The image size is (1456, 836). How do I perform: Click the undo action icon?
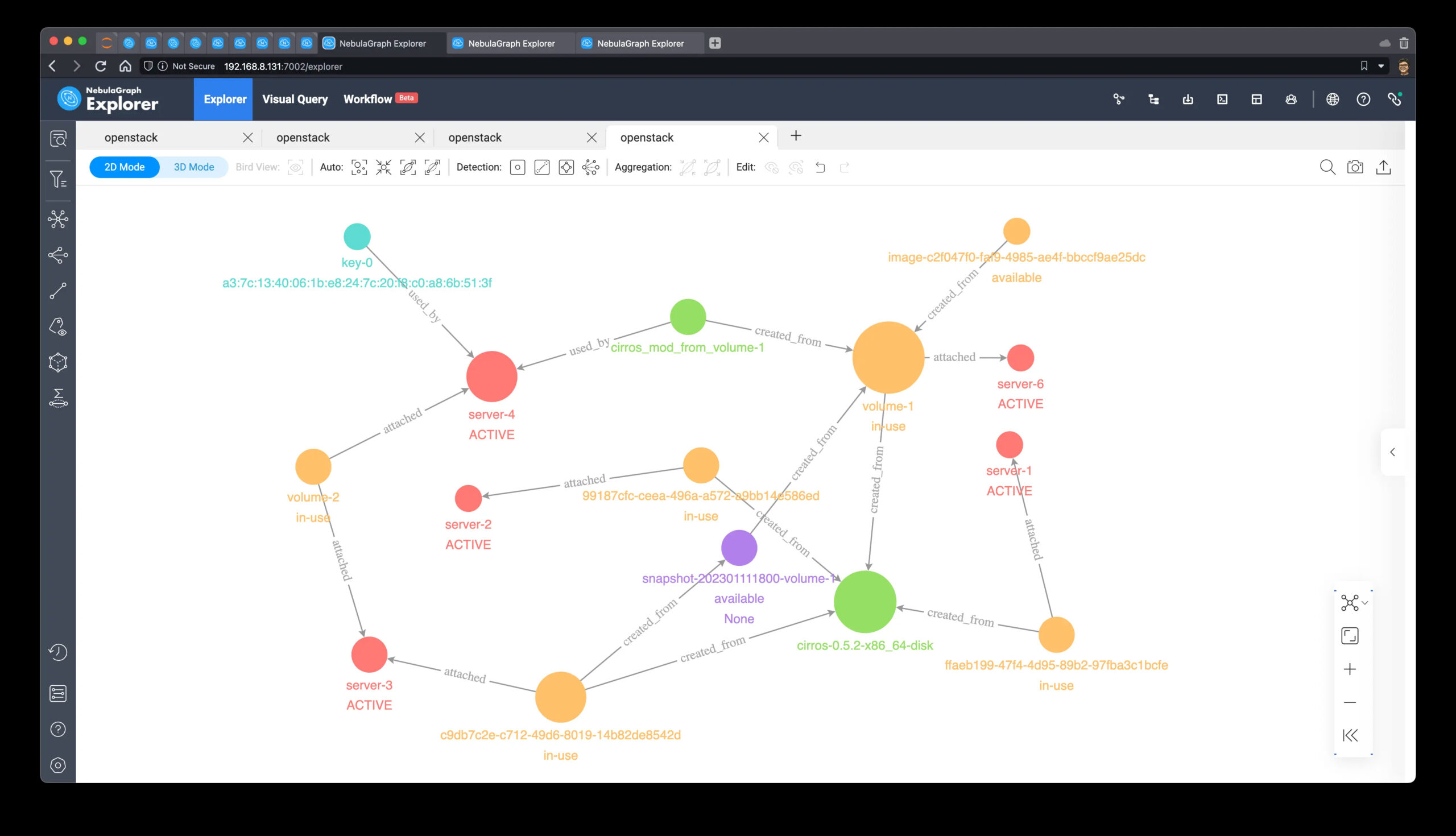pos(820,167)
